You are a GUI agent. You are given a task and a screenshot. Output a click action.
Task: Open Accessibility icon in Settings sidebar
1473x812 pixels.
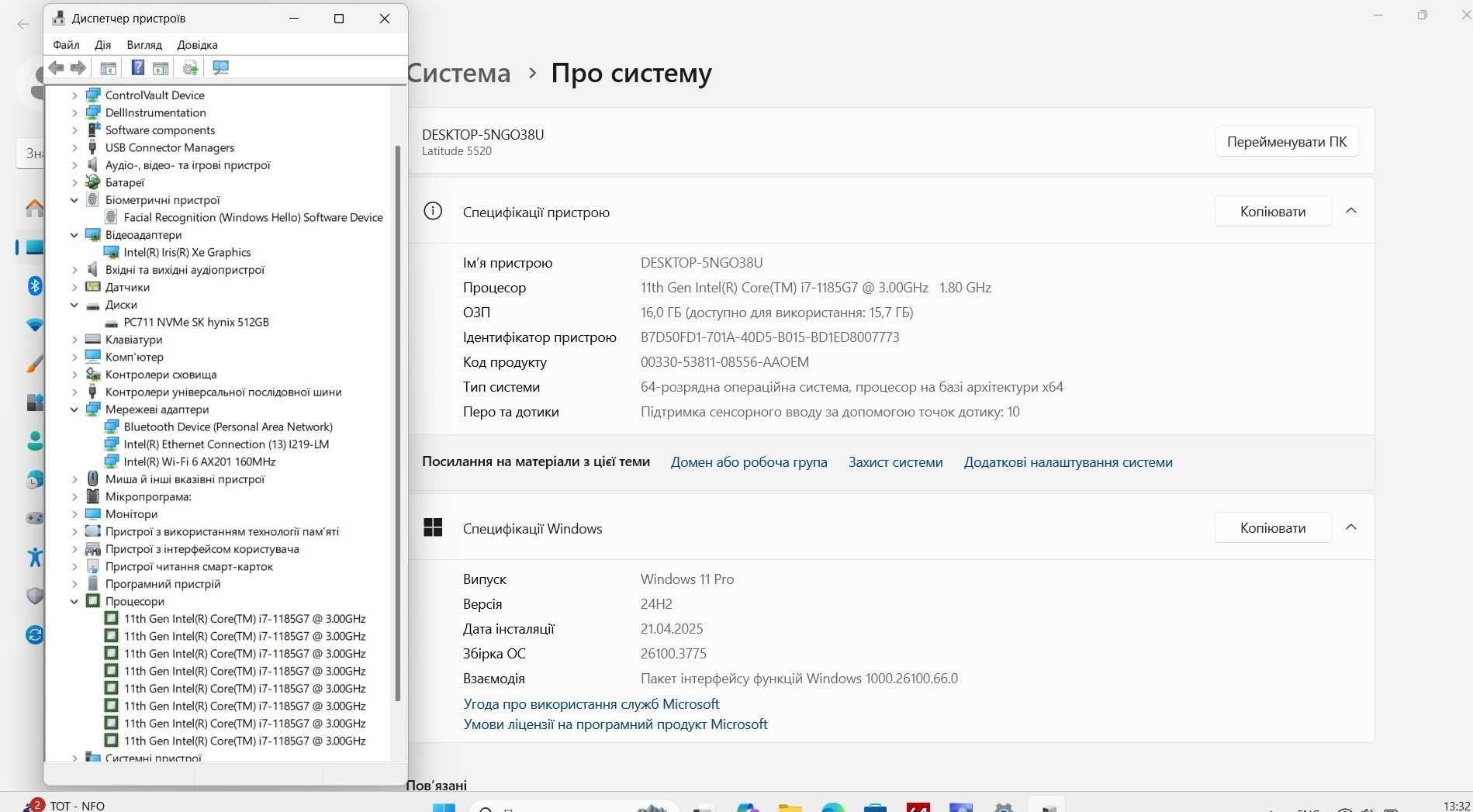35,557
